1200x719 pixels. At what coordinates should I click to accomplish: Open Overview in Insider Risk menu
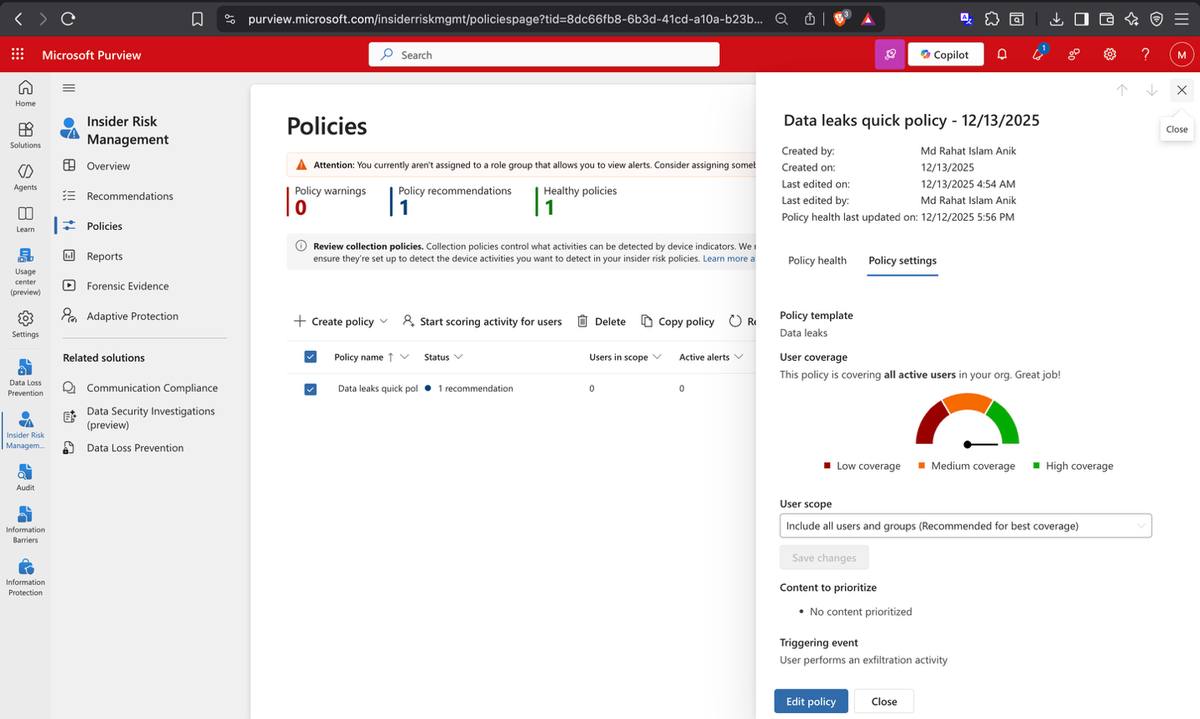pos(108,166)
